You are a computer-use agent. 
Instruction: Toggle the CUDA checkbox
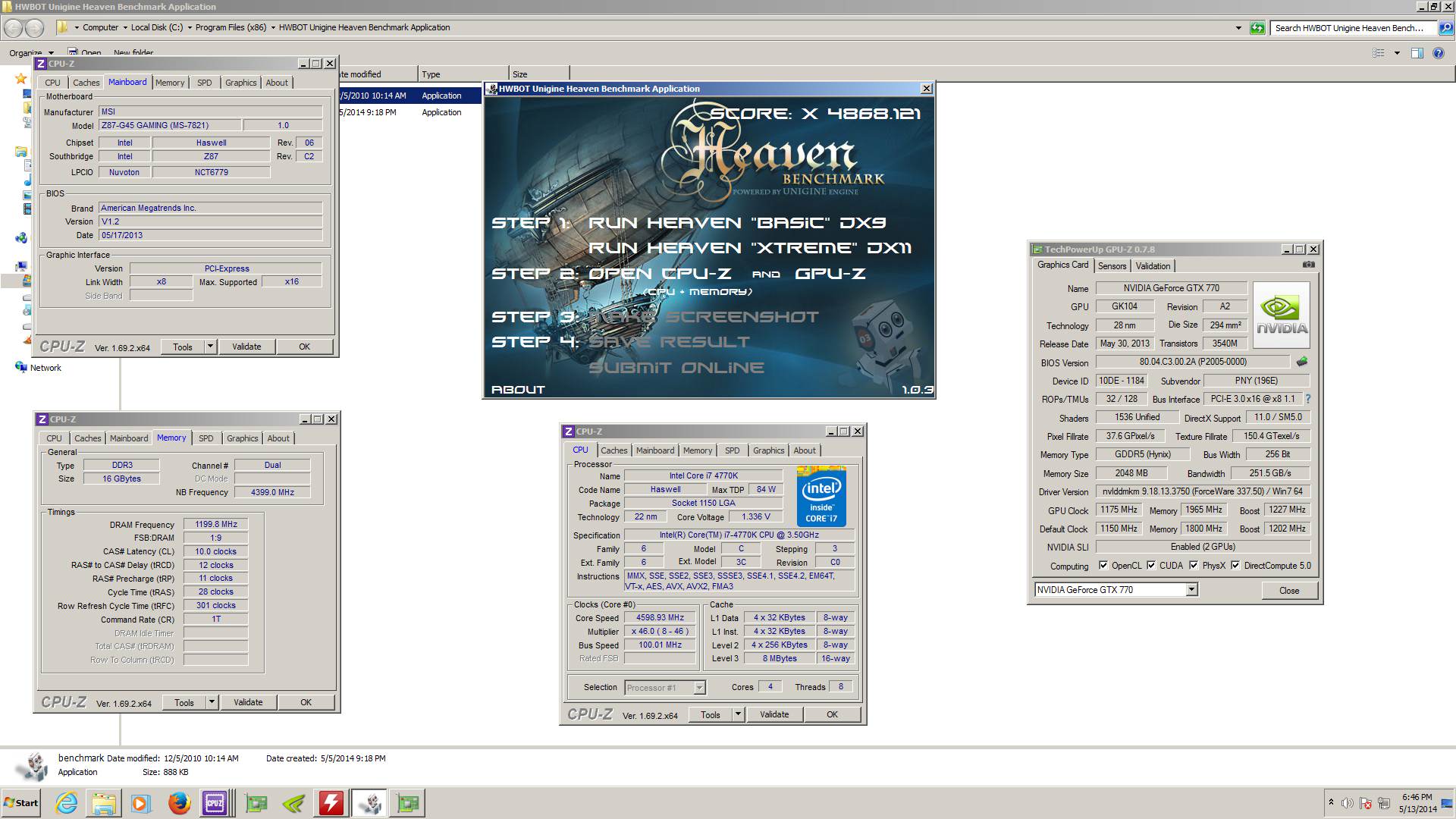[x=1151, y=565]
